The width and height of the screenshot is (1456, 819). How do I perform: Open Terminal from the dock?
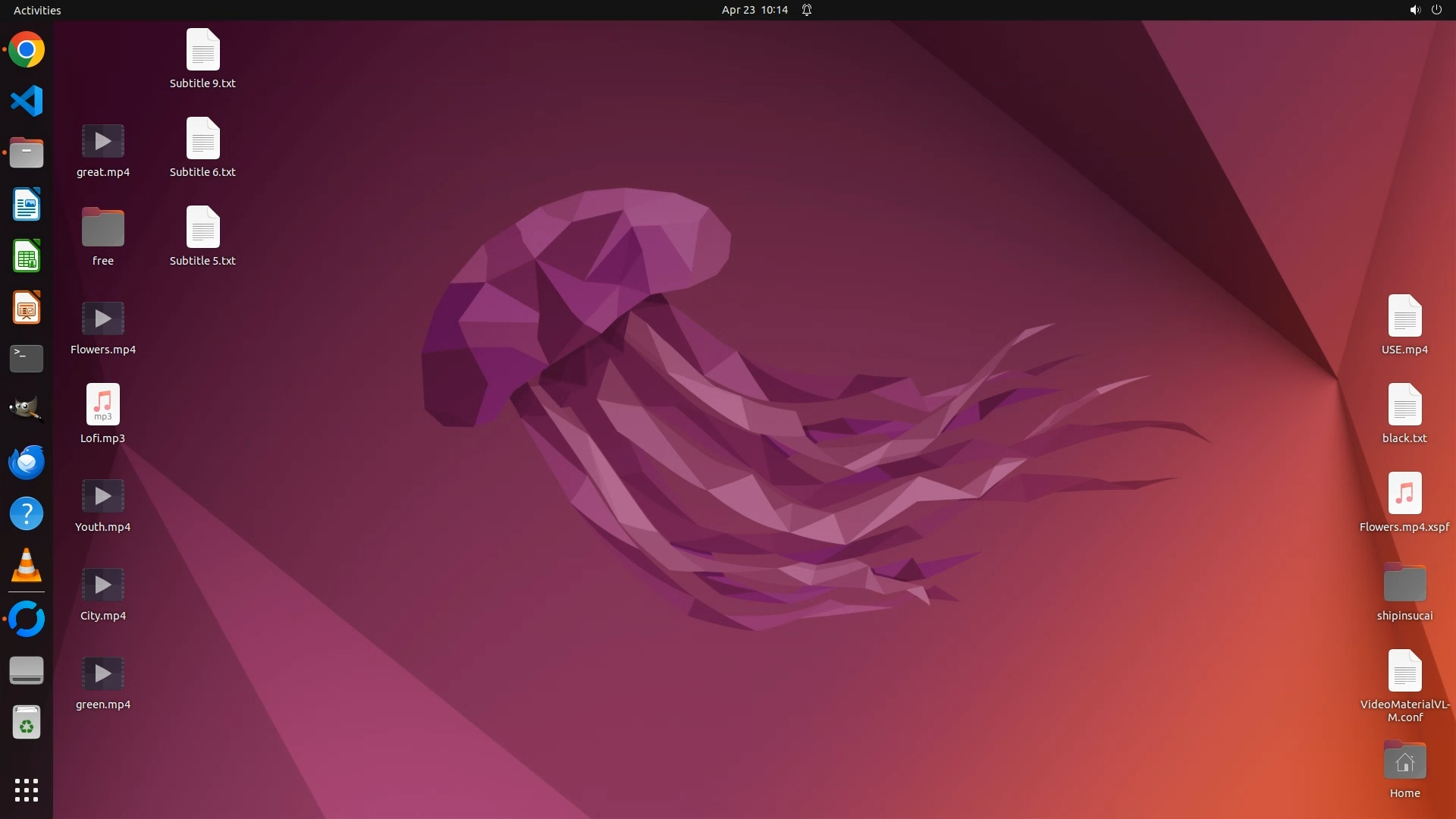point(27,358)
